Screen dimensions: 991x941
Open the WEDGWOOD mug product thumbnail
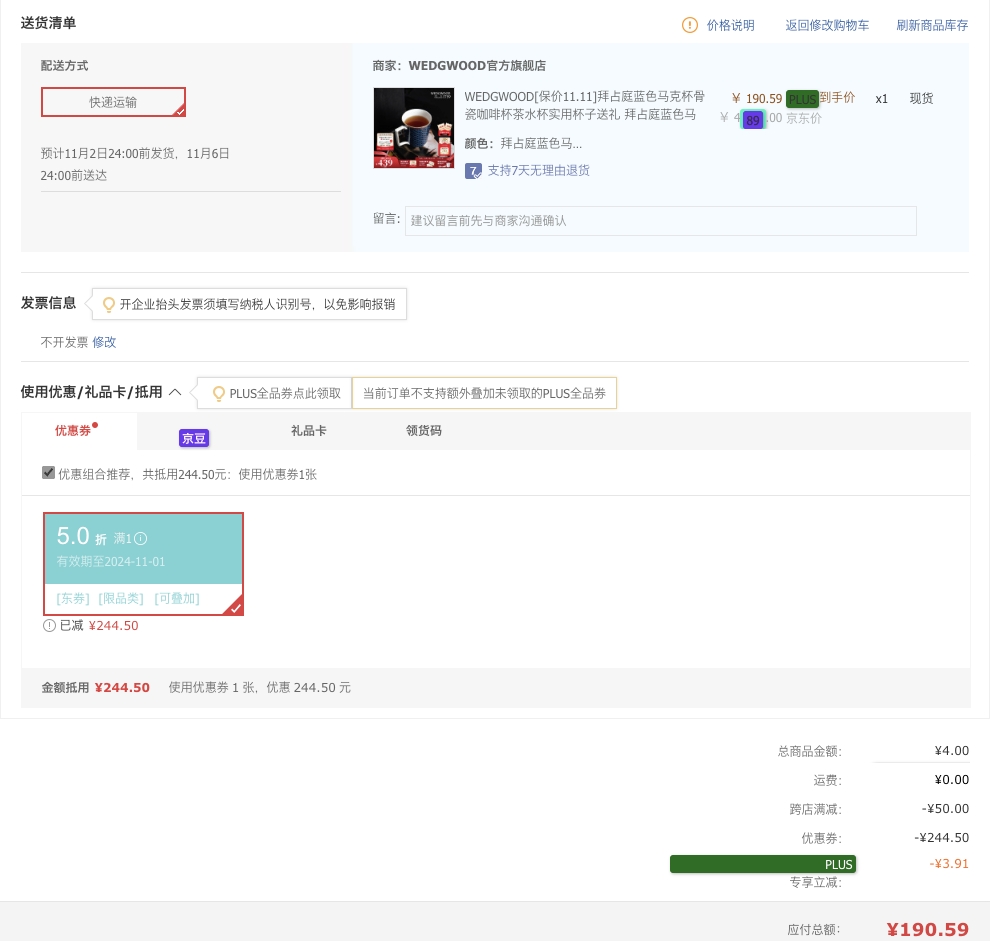pos(414,128)
